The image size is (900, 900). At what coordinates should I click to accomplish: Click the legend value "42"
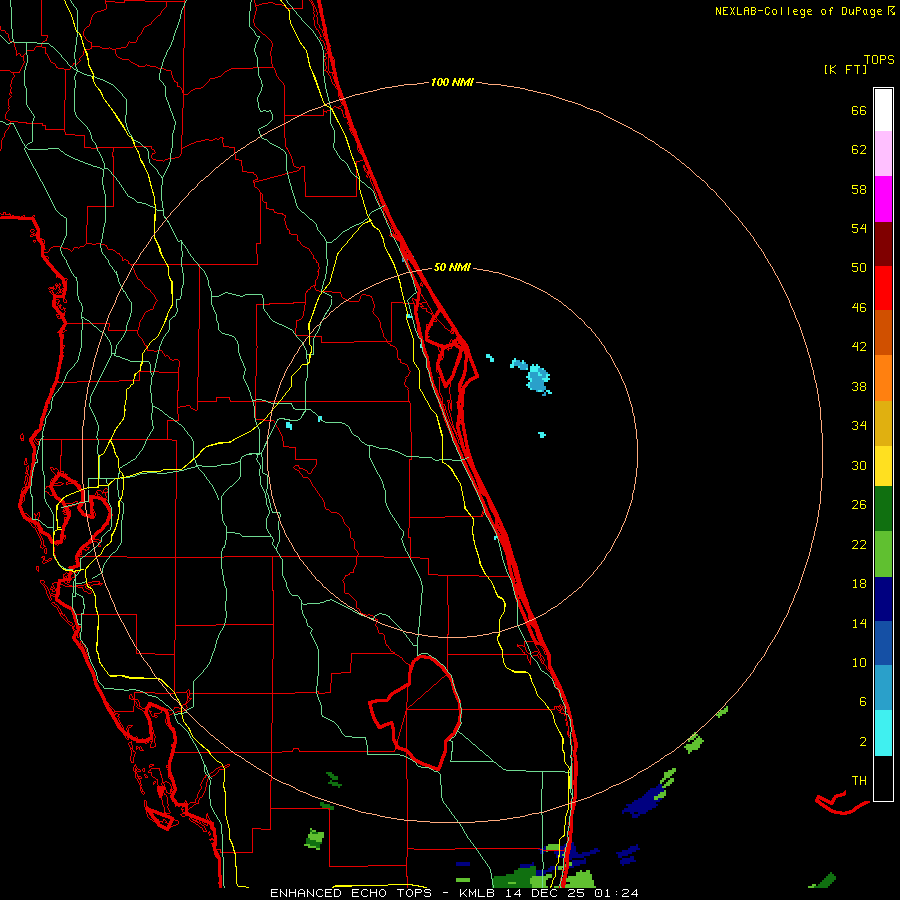coord(859,346)
